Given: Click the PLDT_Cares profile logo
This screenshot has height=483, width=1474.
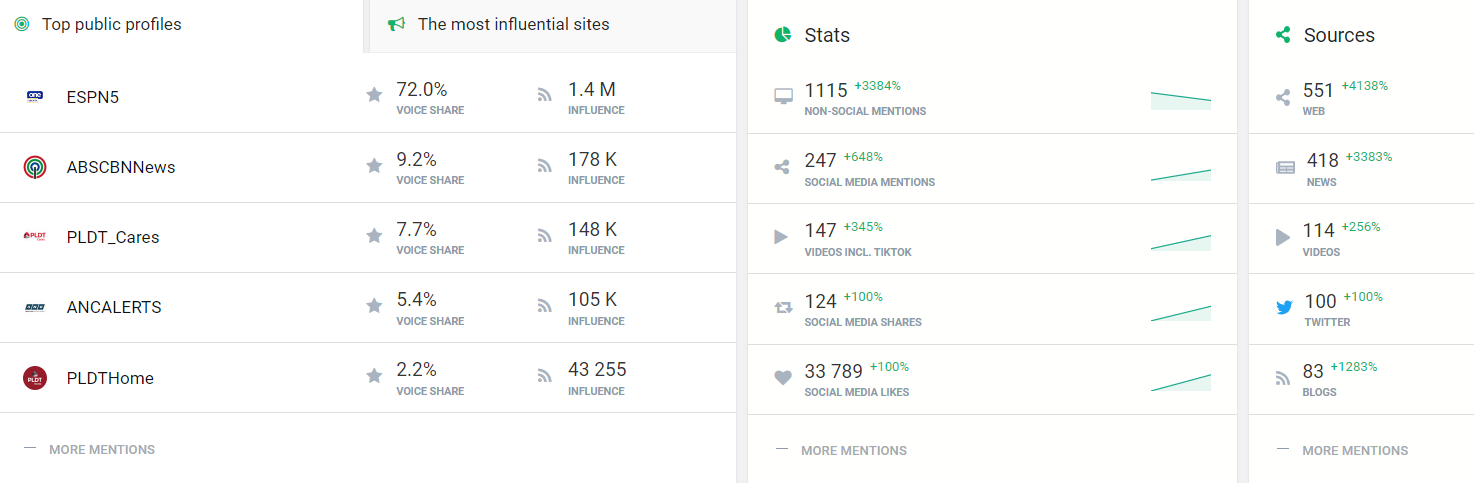Looking at the screenshot, I should tap(35, 237).
